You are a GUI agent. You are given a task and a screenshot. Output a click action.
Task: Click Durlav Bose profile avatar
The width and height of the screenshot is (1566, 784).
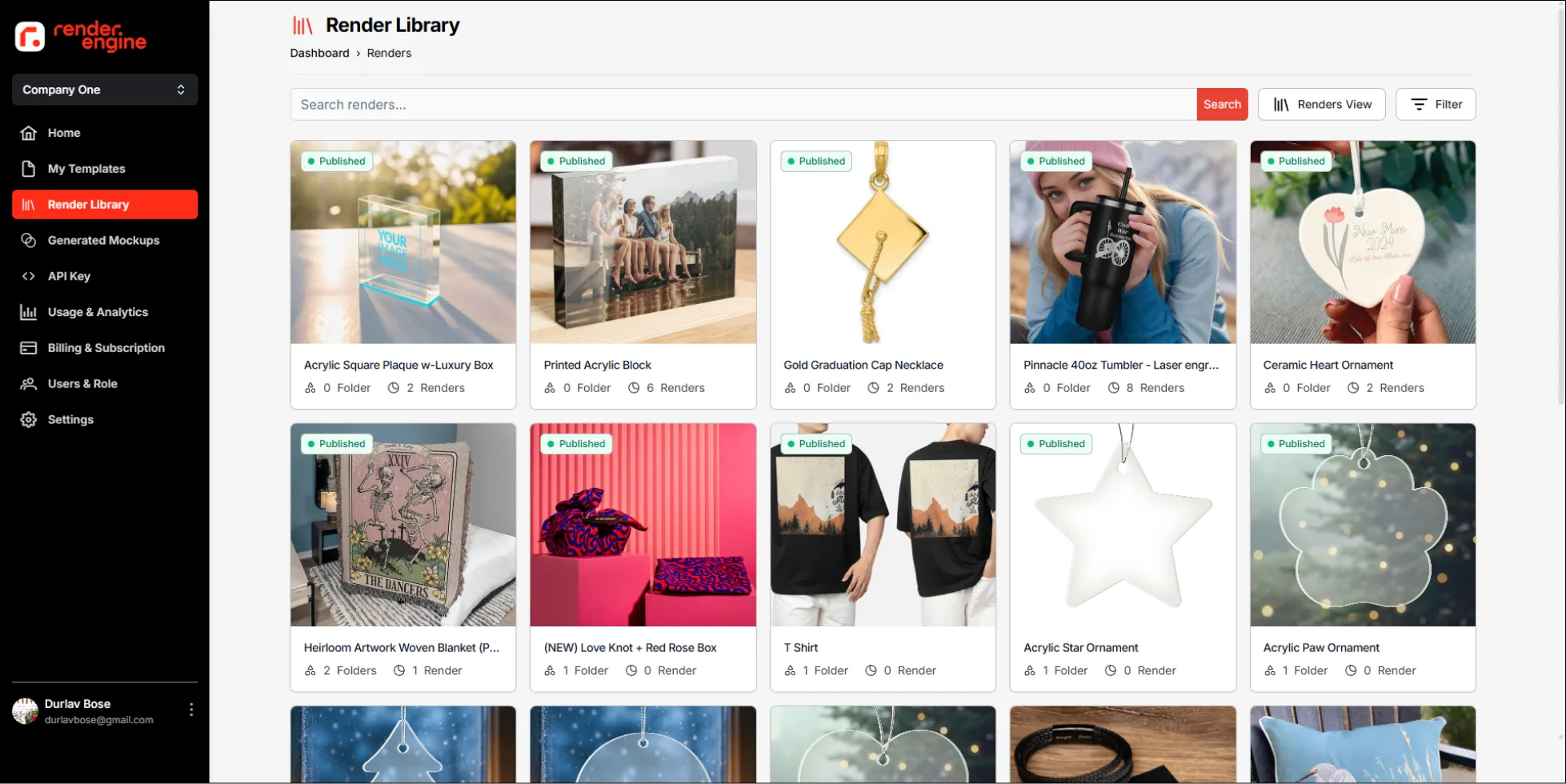tap(26, 710)
